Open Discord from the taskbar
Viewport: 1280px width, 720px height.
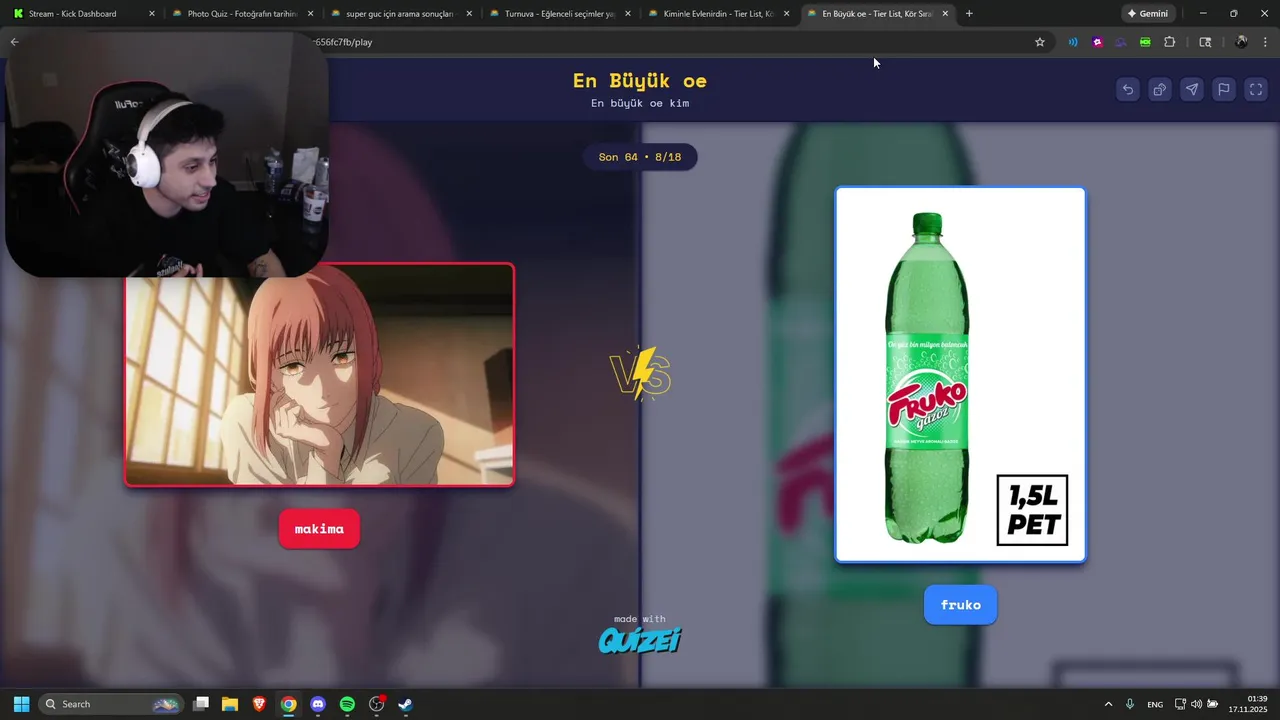[318, 704]
